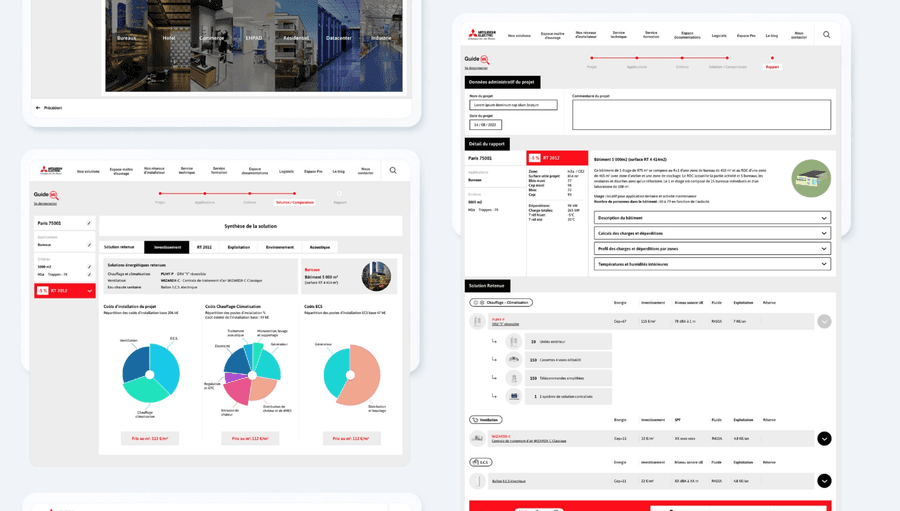
Task: Click Se déconnecter link on Rapport screen
Action: [476, 68]
